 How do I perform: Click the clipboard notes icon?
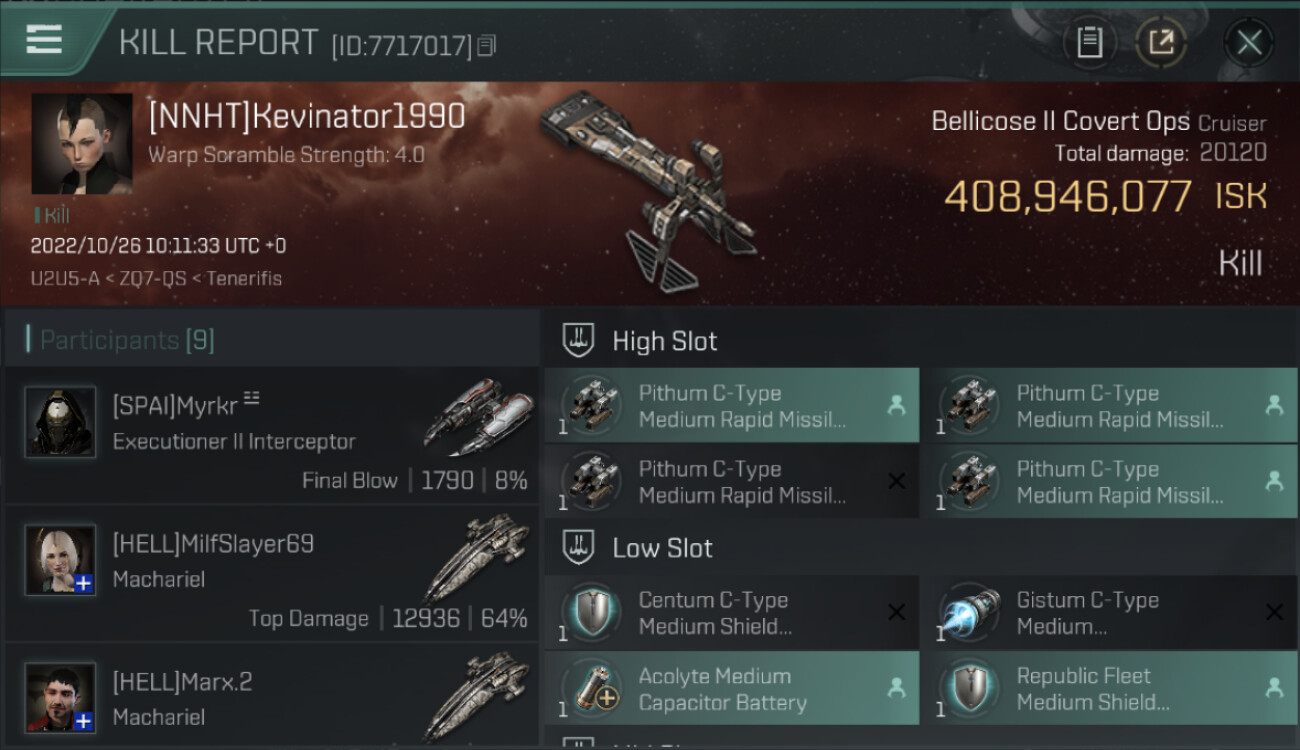tap(1089, 42)
